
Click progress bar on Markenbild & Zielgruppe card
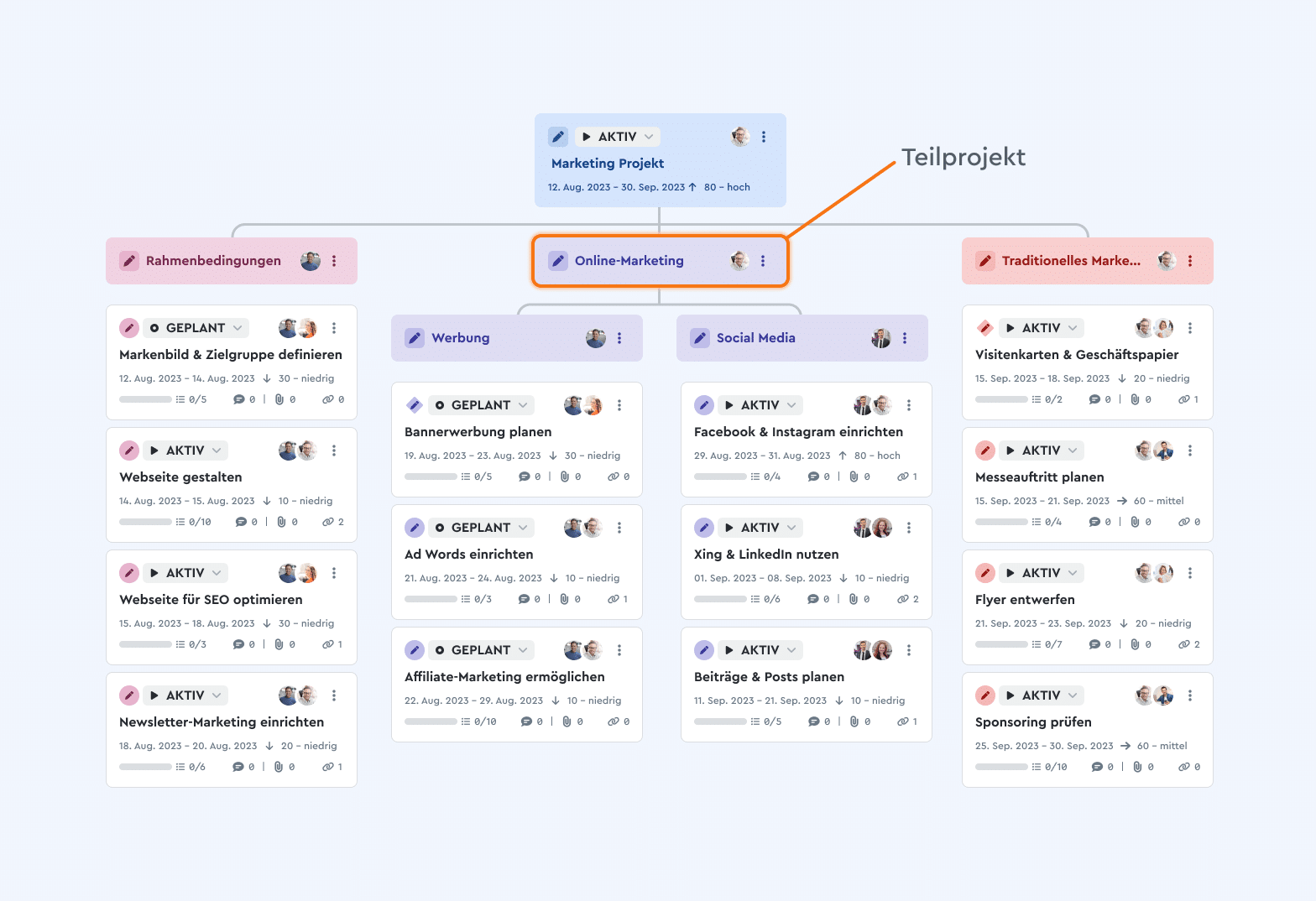click(x=145, y=399)
